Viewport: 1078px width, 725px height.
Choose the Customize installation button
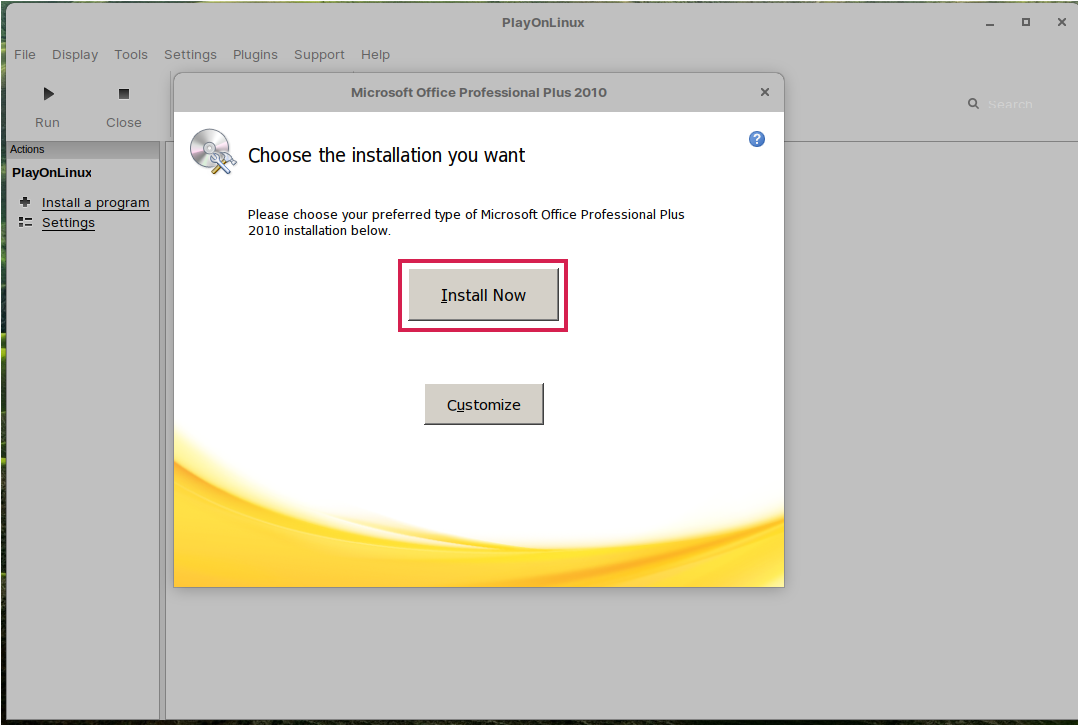484,404
